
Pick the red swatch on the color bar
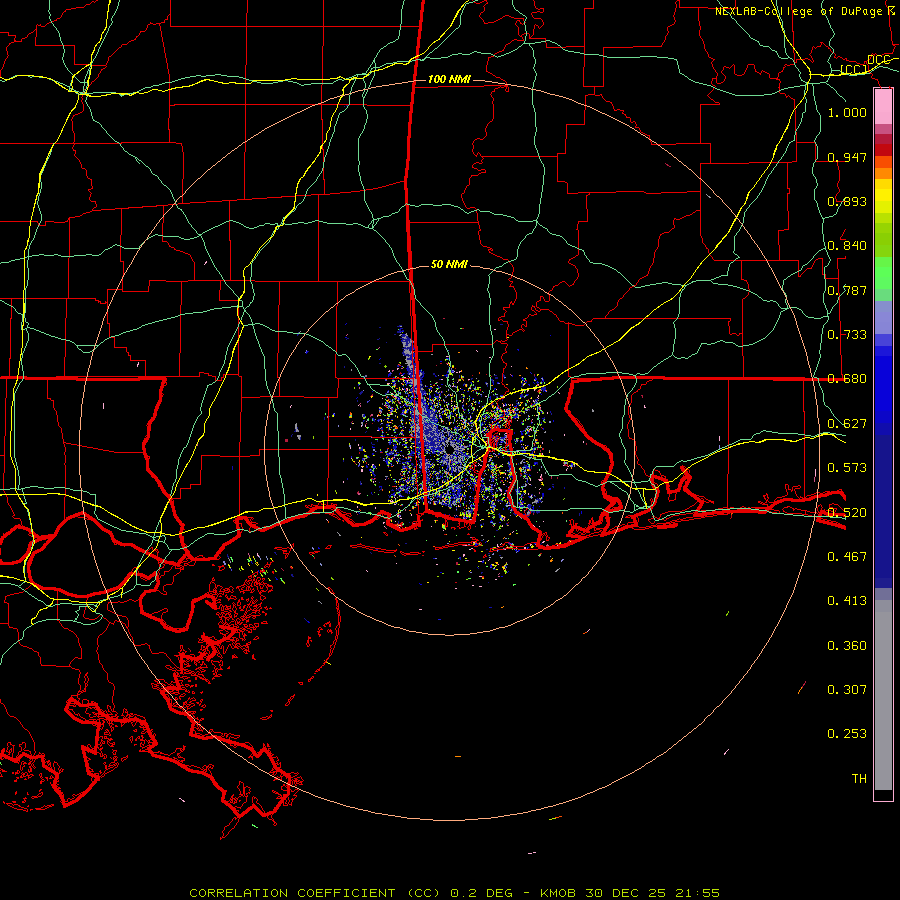click(883, 150)
